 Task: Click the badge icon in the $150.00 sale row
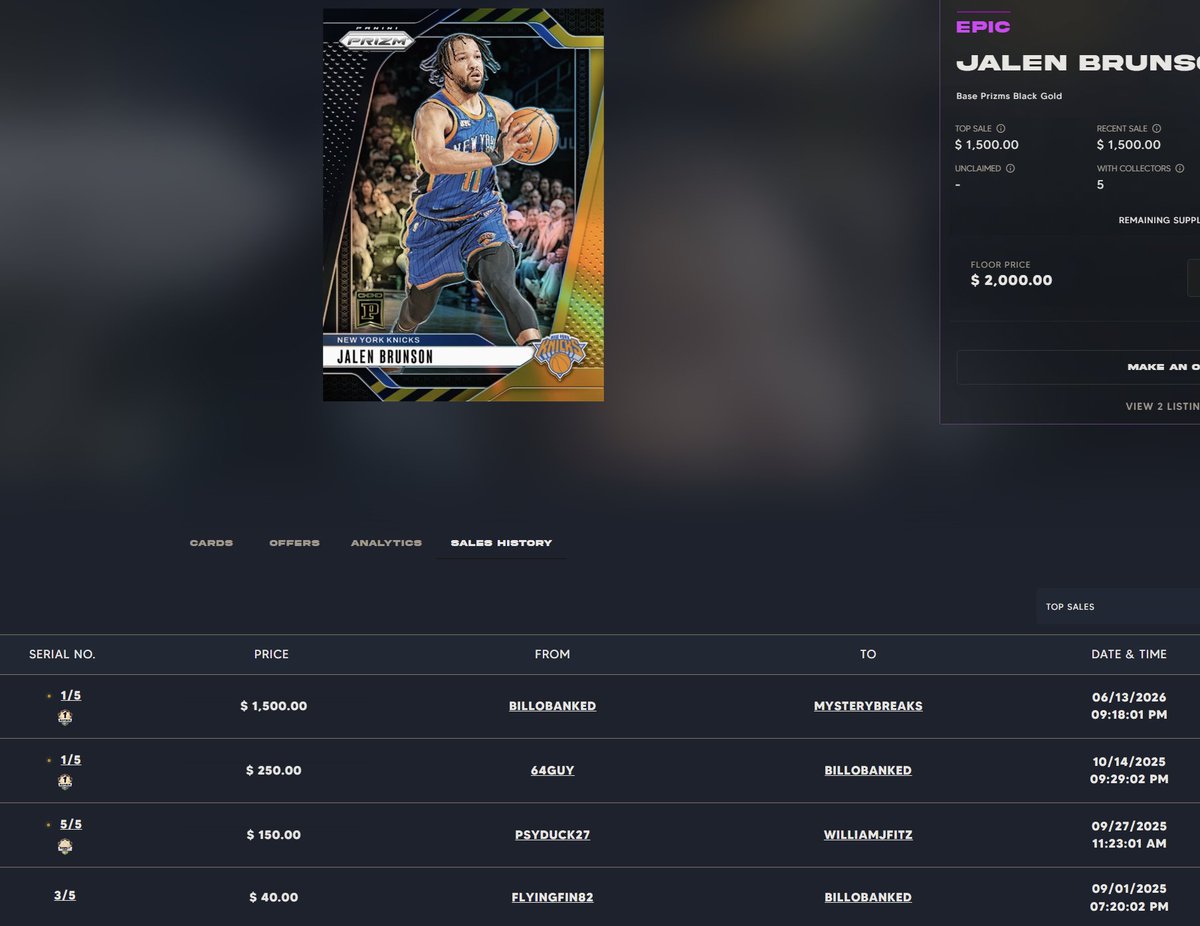65,846
